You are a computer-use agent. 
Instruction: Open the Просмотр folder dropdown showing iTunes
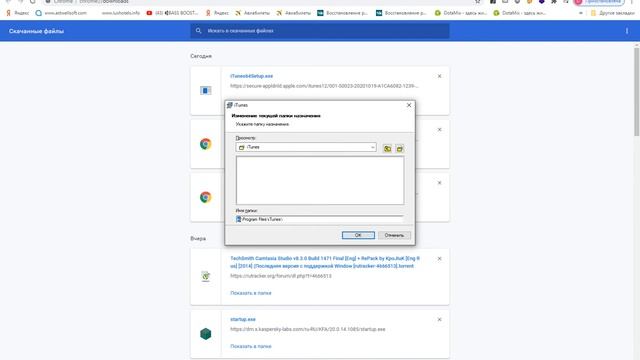306,147
